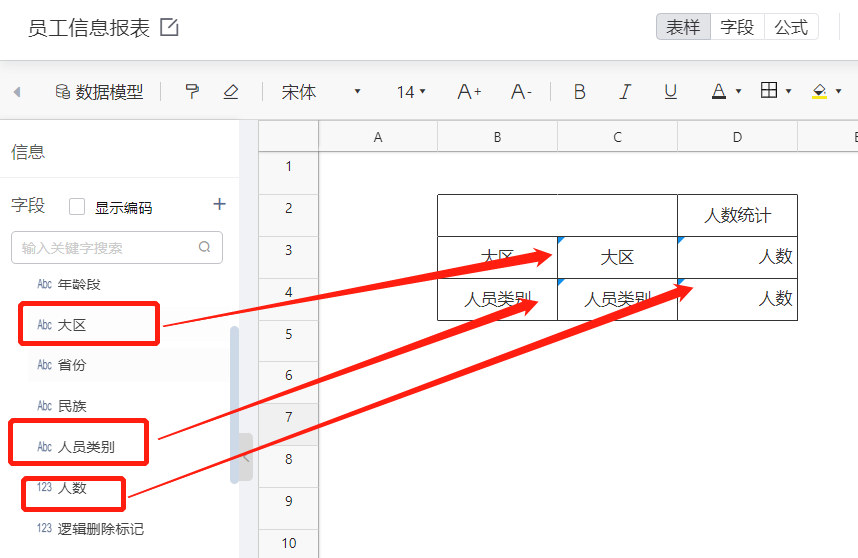
Task: Select the 年龄段 field
Action: (x=69, y=284)
